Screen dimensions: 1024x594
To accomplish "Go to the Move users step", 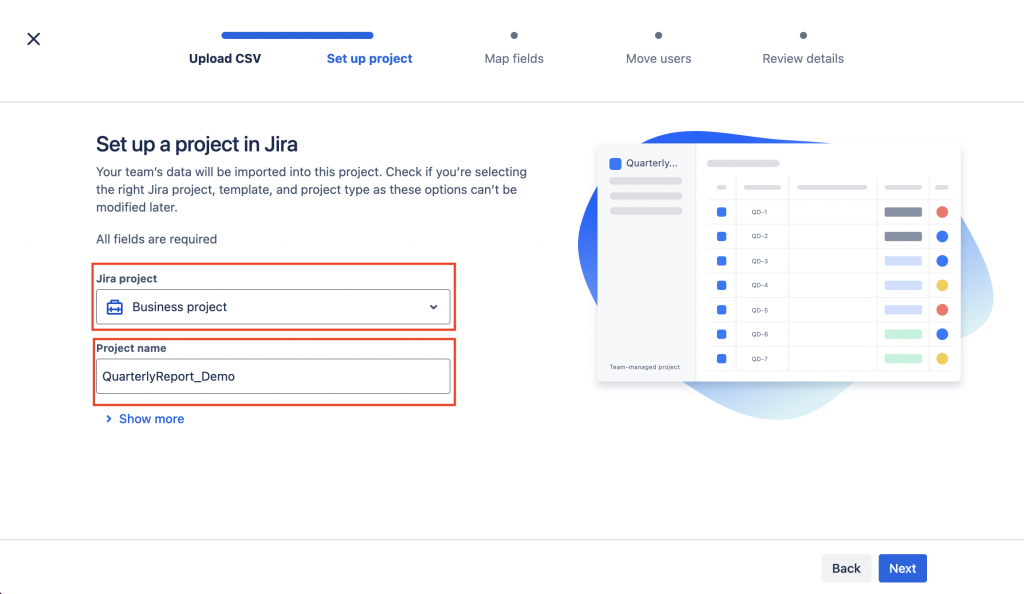I will click(x=658, y=59).
